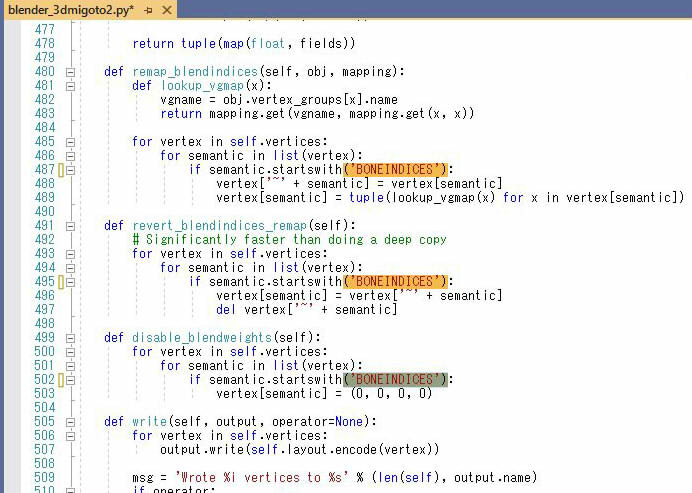Click line number 483
This screenshot has width=692, height=493.
point(45,113)
